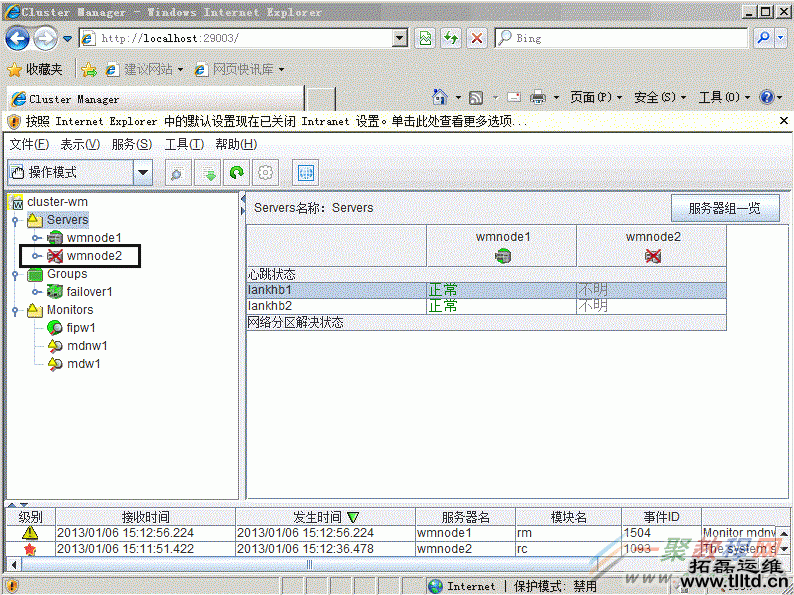Select wmnode1 server in tree
The width and height of the screenshot is (794, 595).
coord(94,238)
